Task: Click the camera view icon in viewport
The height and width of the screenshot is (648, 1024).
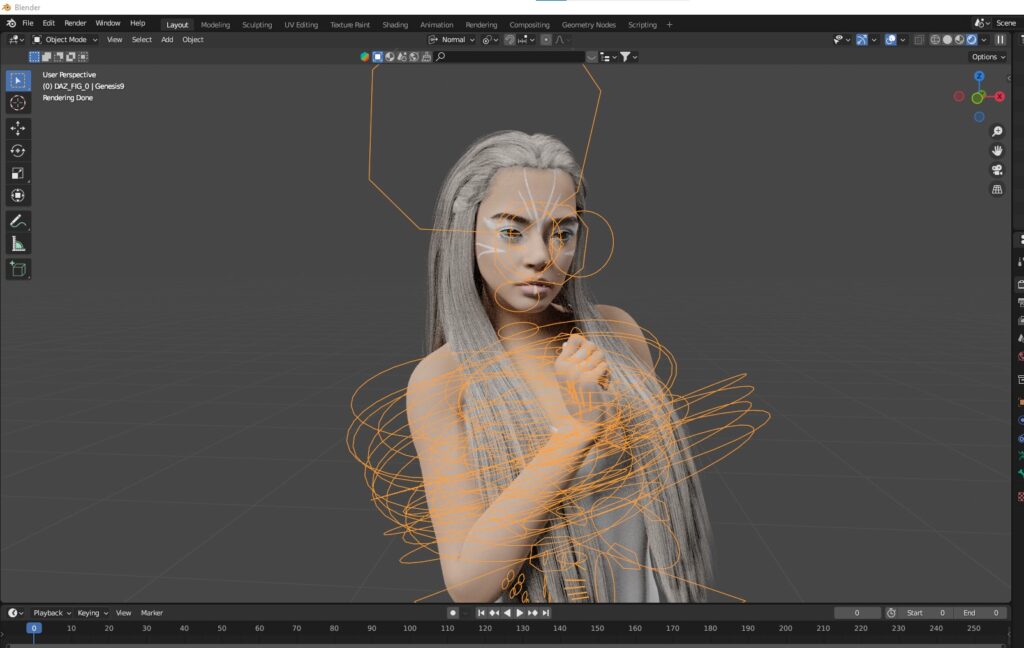Action: pyautogui.click(x=997, y=170)
